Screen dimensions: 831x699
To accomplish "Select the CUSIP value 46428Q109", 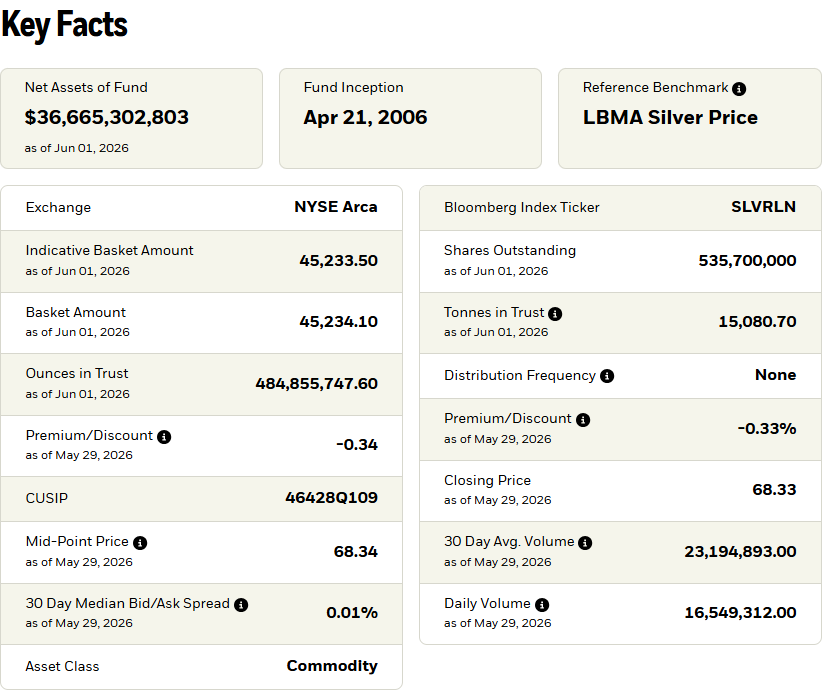I will pos(331,498).
